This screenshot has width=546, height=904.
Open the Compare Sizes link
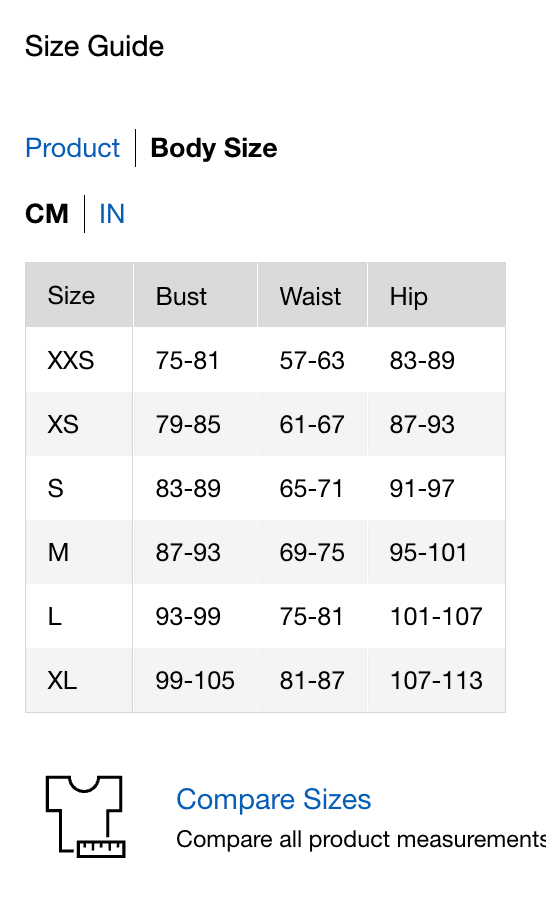[x=273, y=800]
